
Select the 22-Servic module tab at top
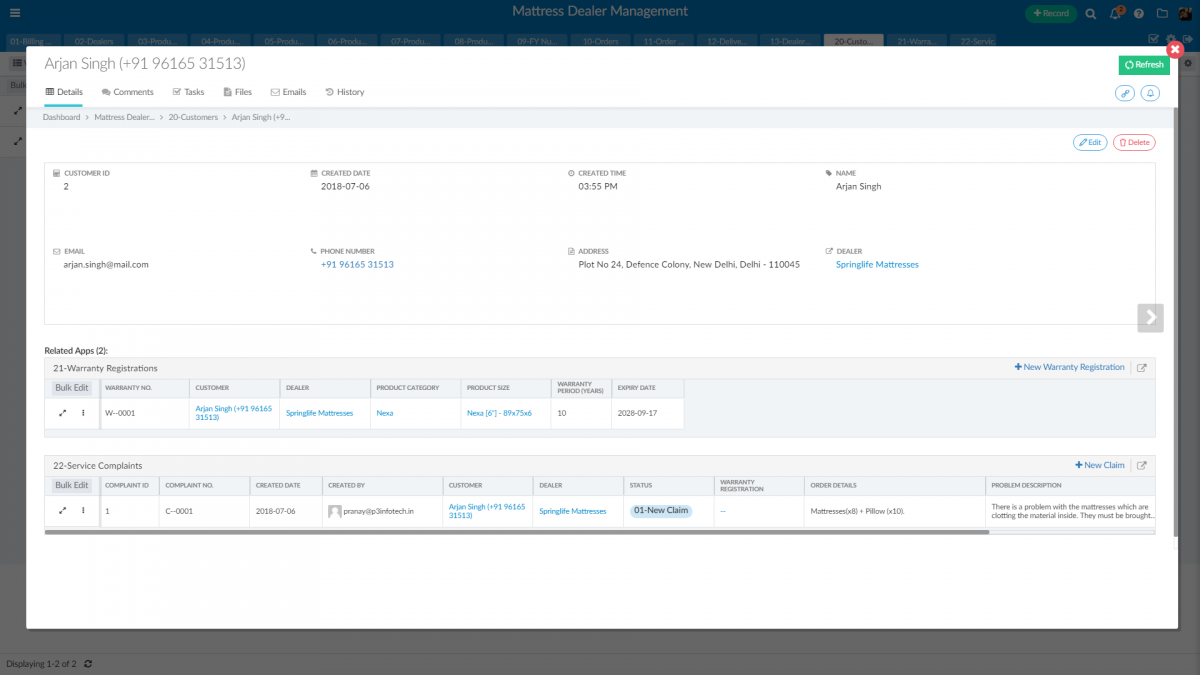click(x=975, y=41)
